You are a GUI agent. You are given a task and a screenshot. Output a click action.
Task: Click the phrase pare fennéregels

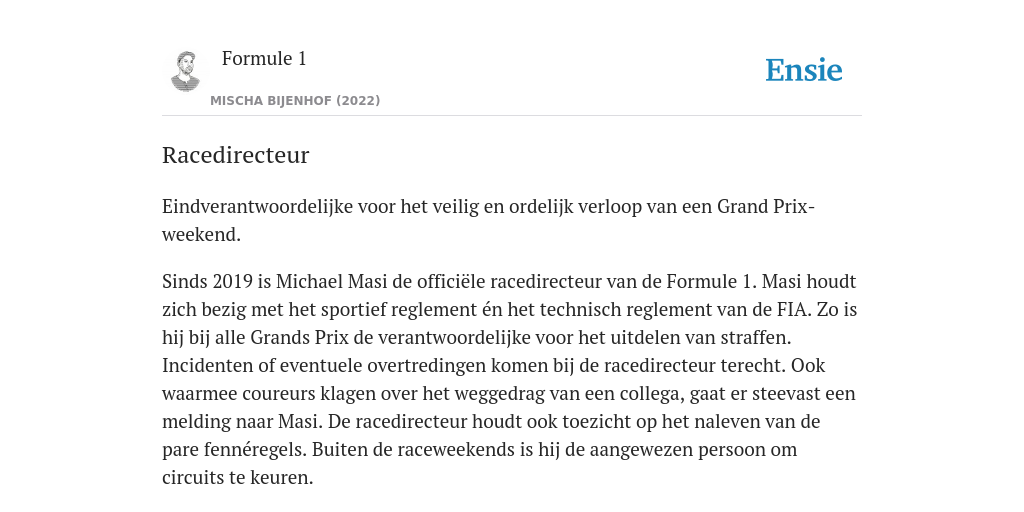pyautogui.click(x=234, y=450)
